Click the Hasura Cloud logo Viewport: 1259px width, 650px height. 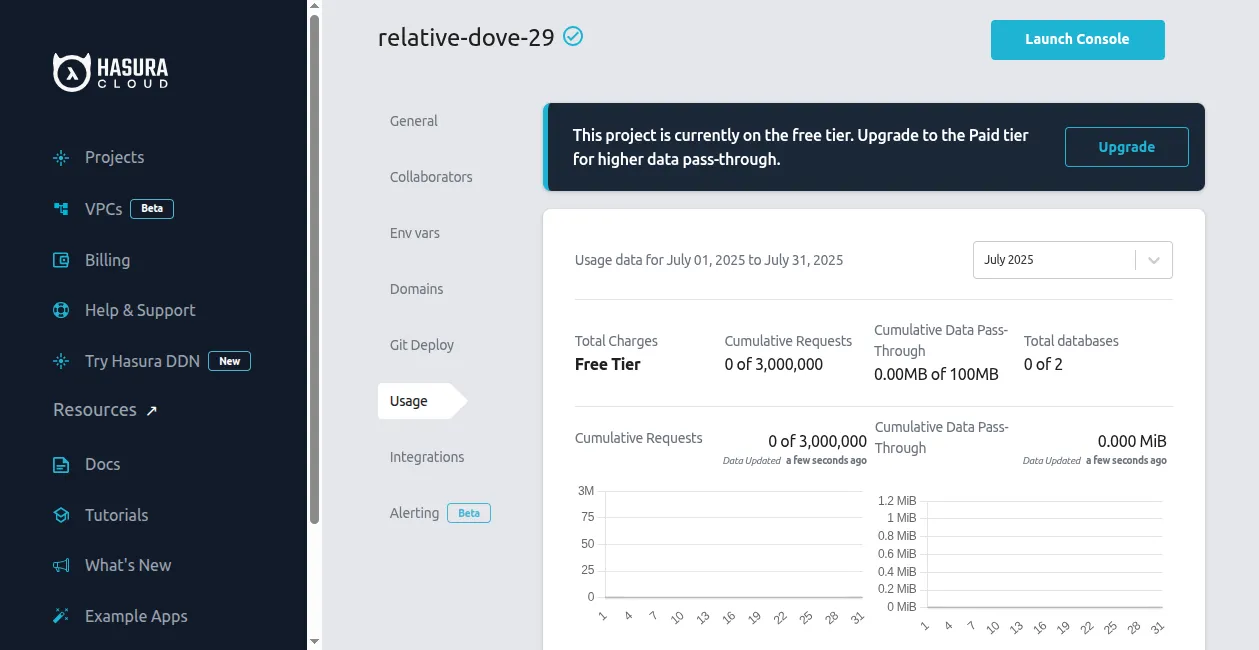(111, 72)
